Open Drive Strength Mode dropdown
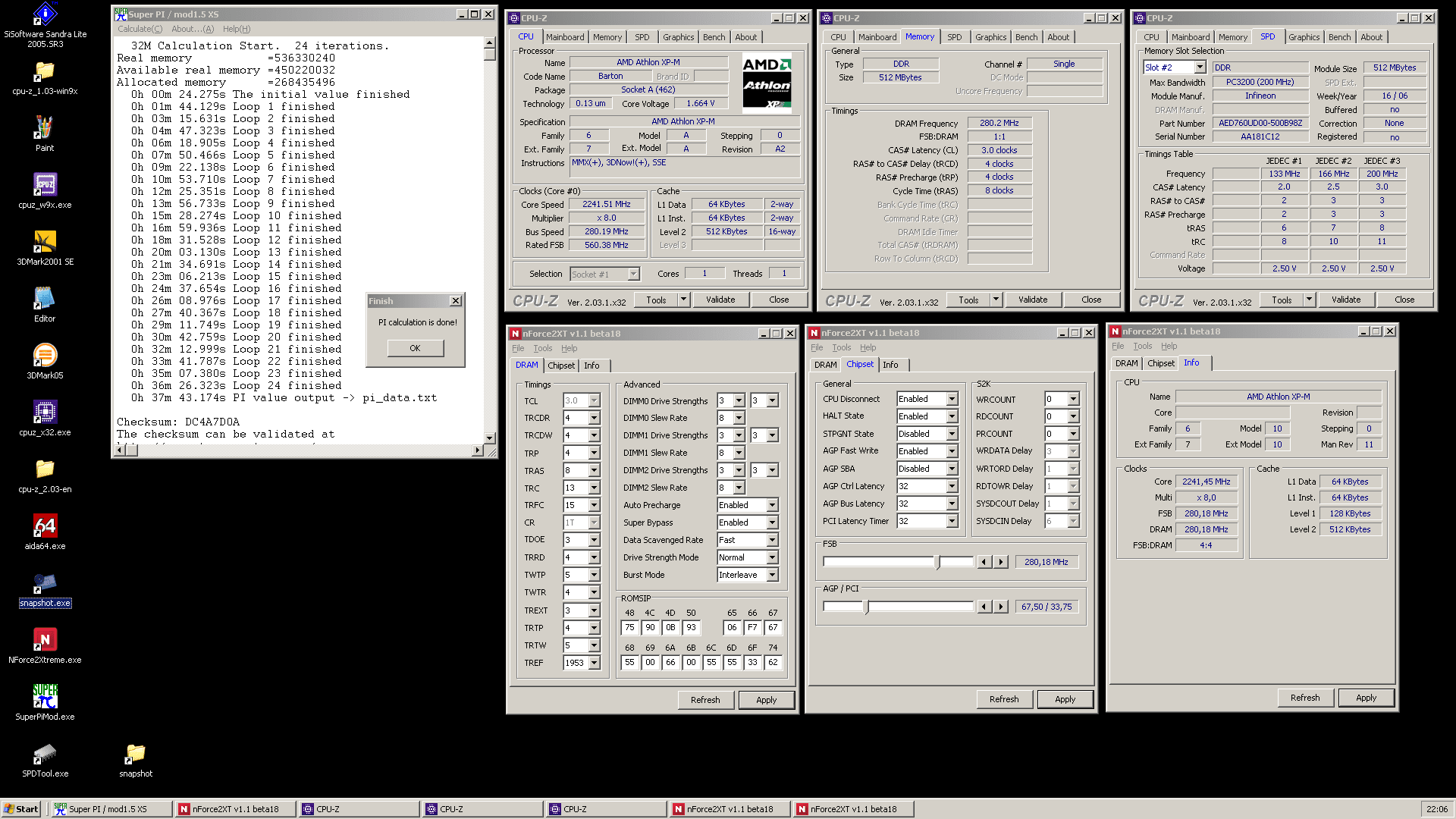Image resolution: width=1456 pixels, height=819 pixels. (x=772, y=557)
